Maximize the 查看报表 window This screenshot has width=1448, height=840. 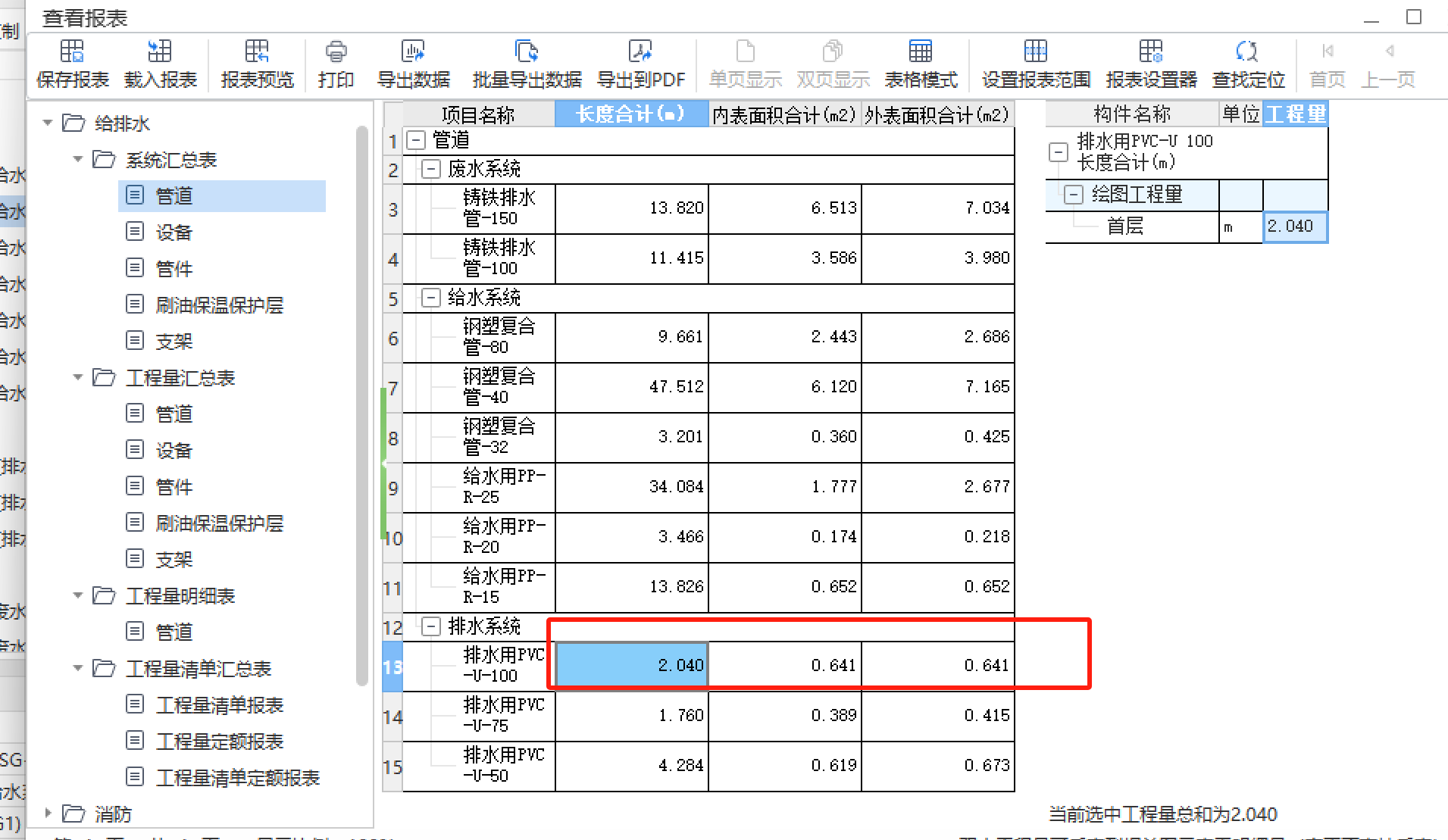click(1413, 17)
